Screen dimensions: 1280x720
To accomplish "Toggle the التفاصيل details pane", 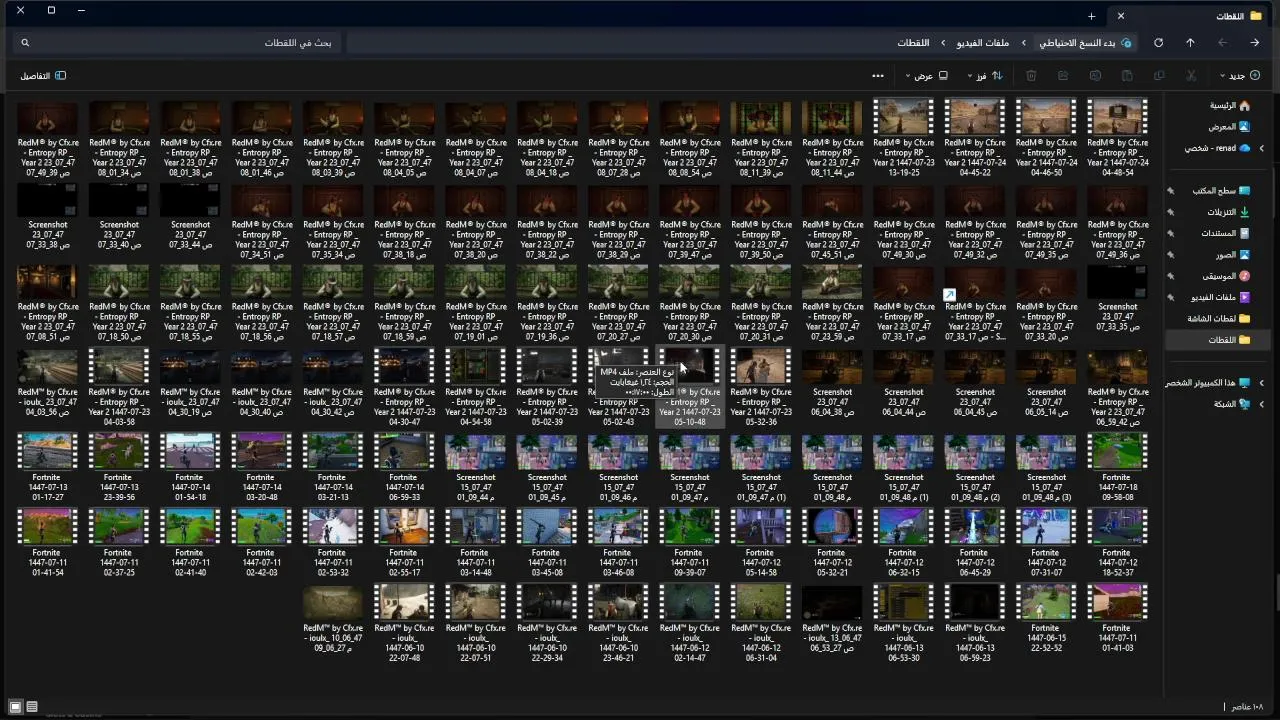I will (43, 76).
